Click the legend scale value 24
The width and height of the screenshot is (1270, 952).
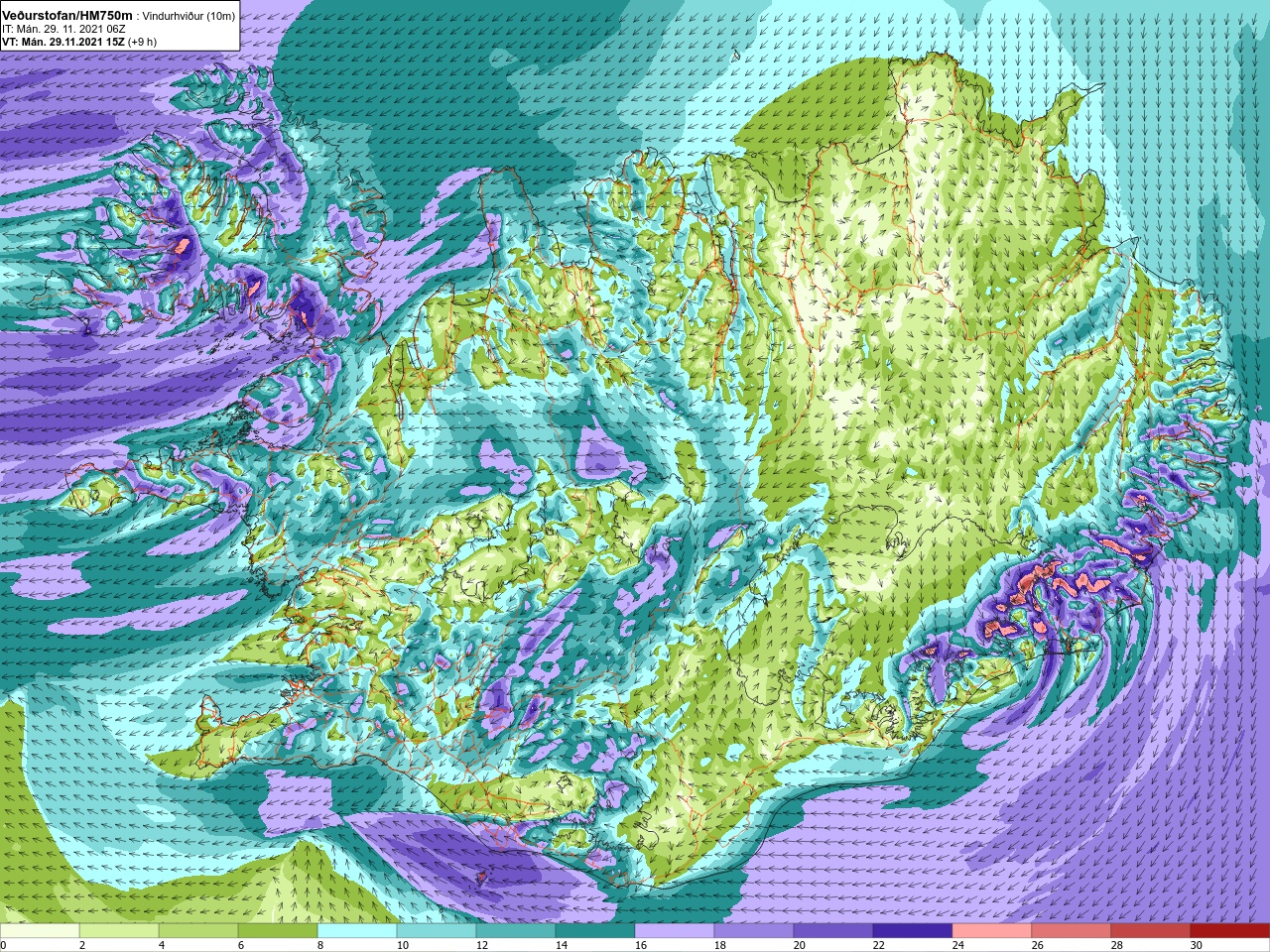959,945
